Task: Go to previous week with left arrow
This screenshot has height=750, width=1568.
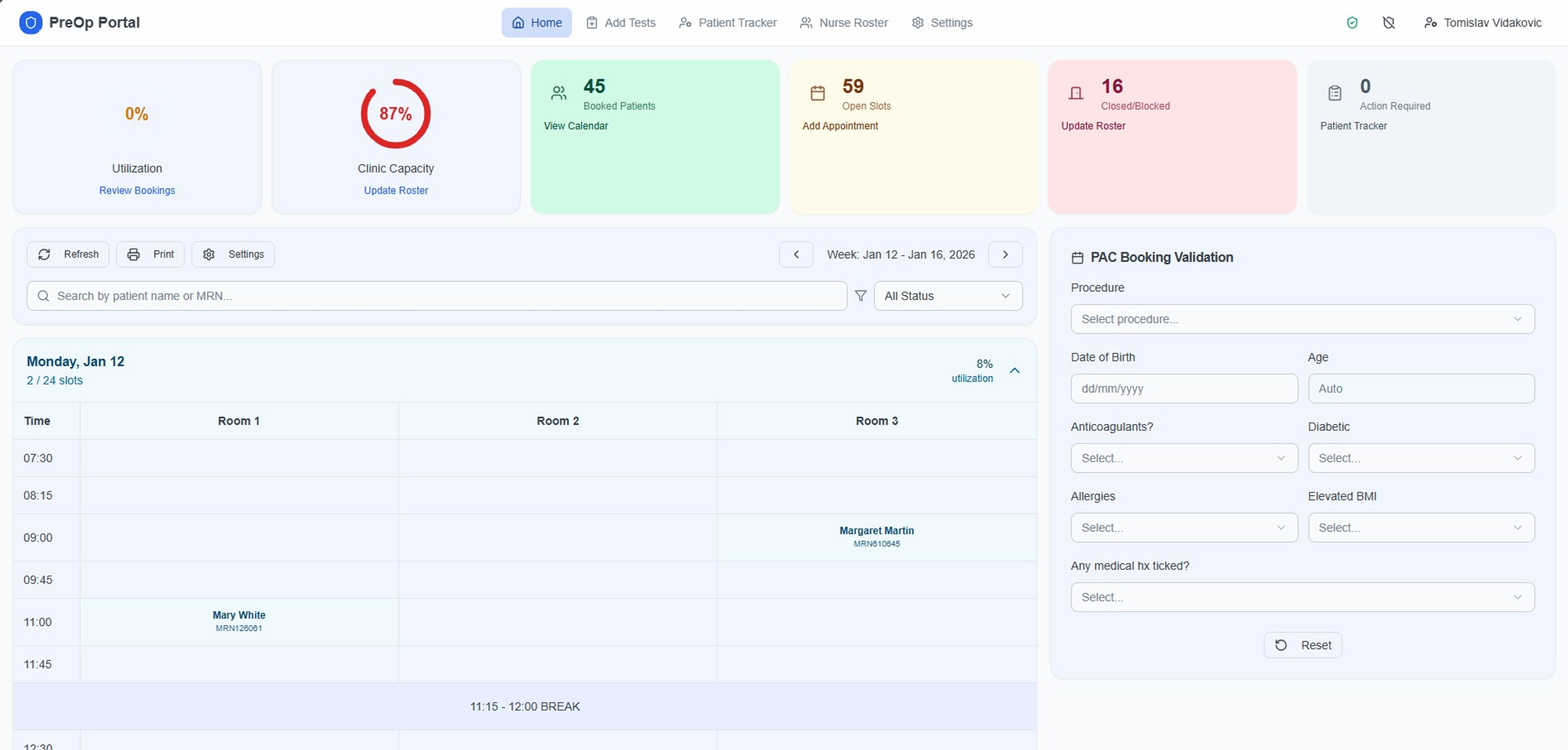Action: [796, 254]
